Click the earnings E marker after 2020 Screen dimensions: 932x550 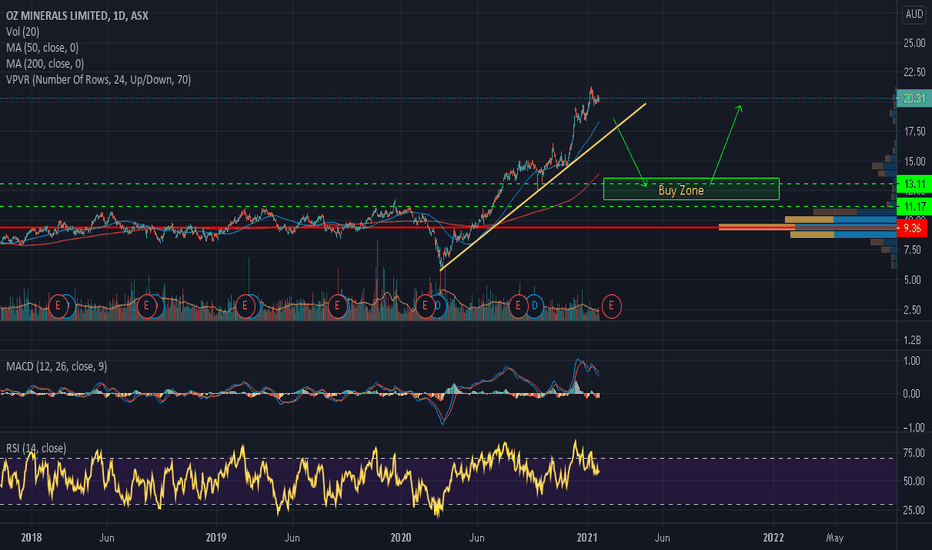[x=424, y=306]
